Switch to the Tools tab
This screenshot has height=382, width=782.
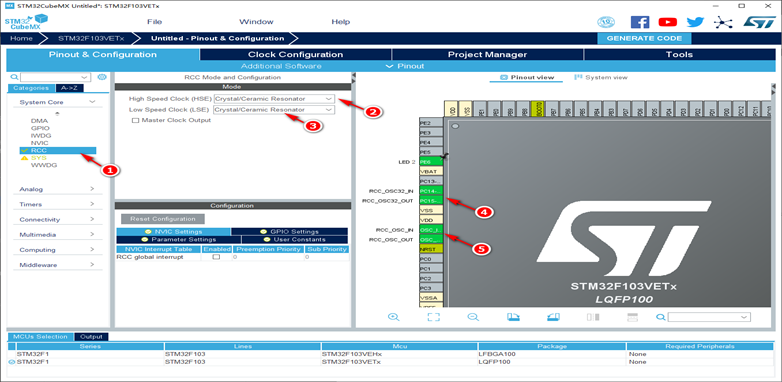point(679,54)
